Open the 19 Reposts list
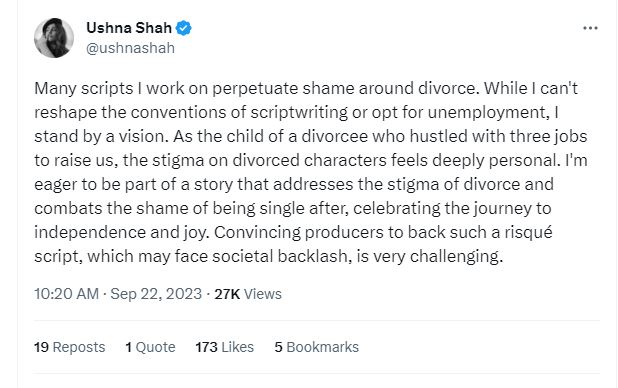 (69, 347)
